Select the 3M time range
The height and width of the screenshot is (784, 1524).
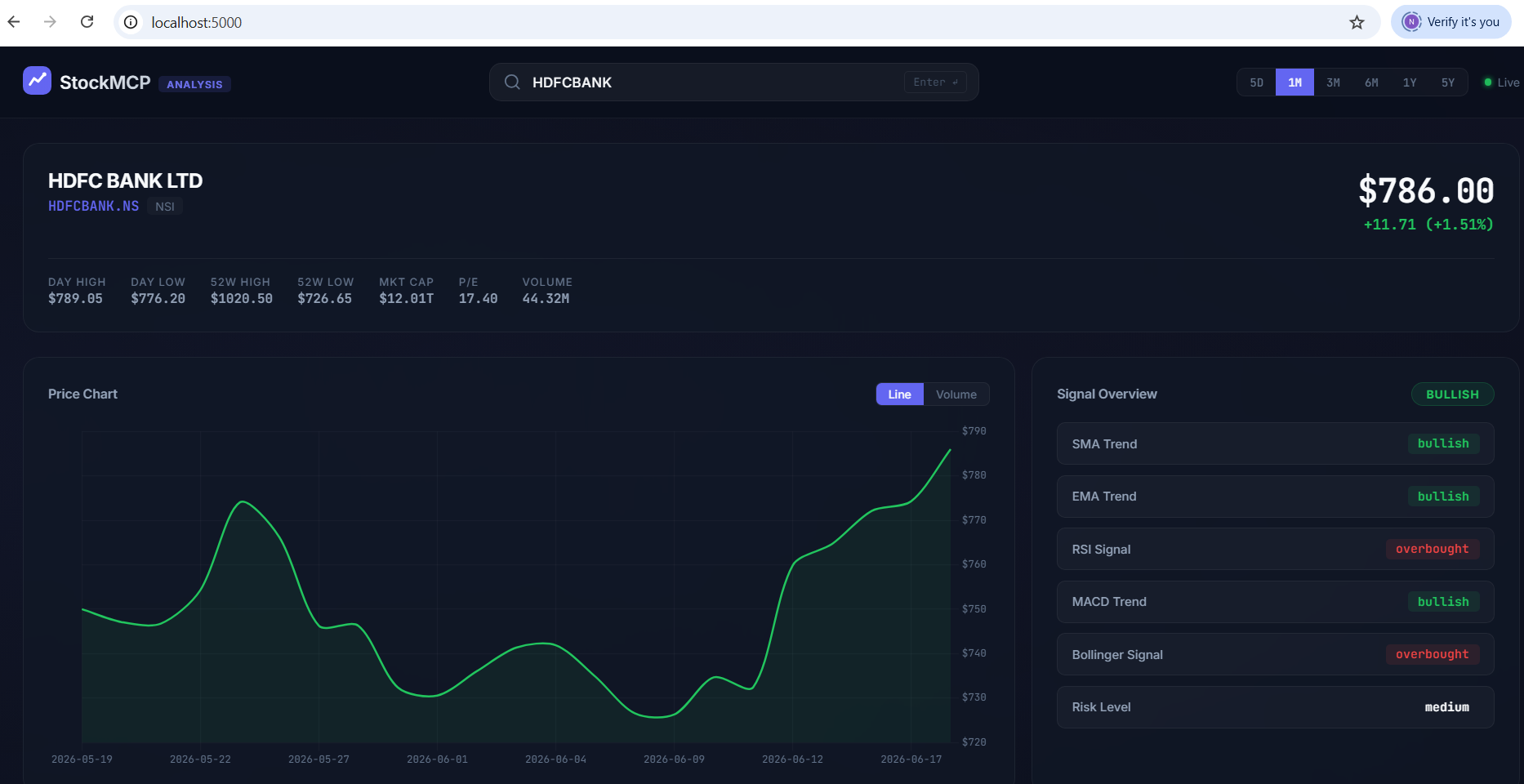coord(1333,82)
